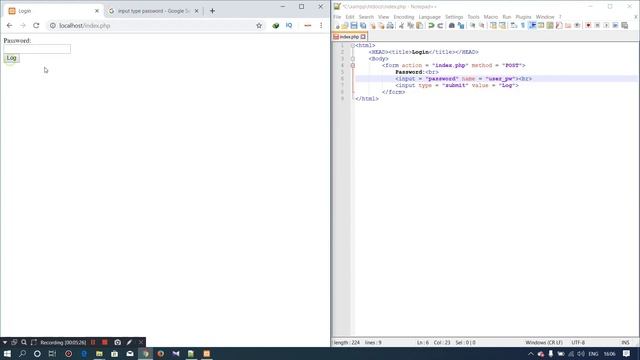Open the Language menu in Notepad++
Screen dimensions: 640x360
[x=429, y=17]
